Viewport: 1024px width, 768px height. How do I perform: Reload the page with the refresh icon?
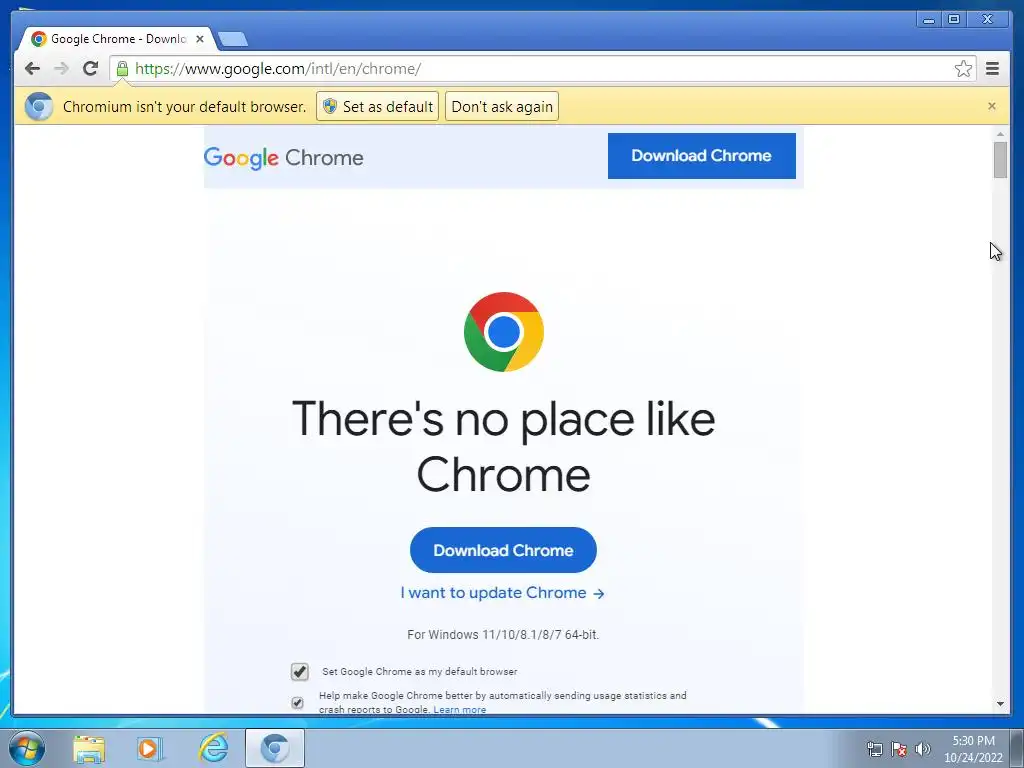click(91, 68)
